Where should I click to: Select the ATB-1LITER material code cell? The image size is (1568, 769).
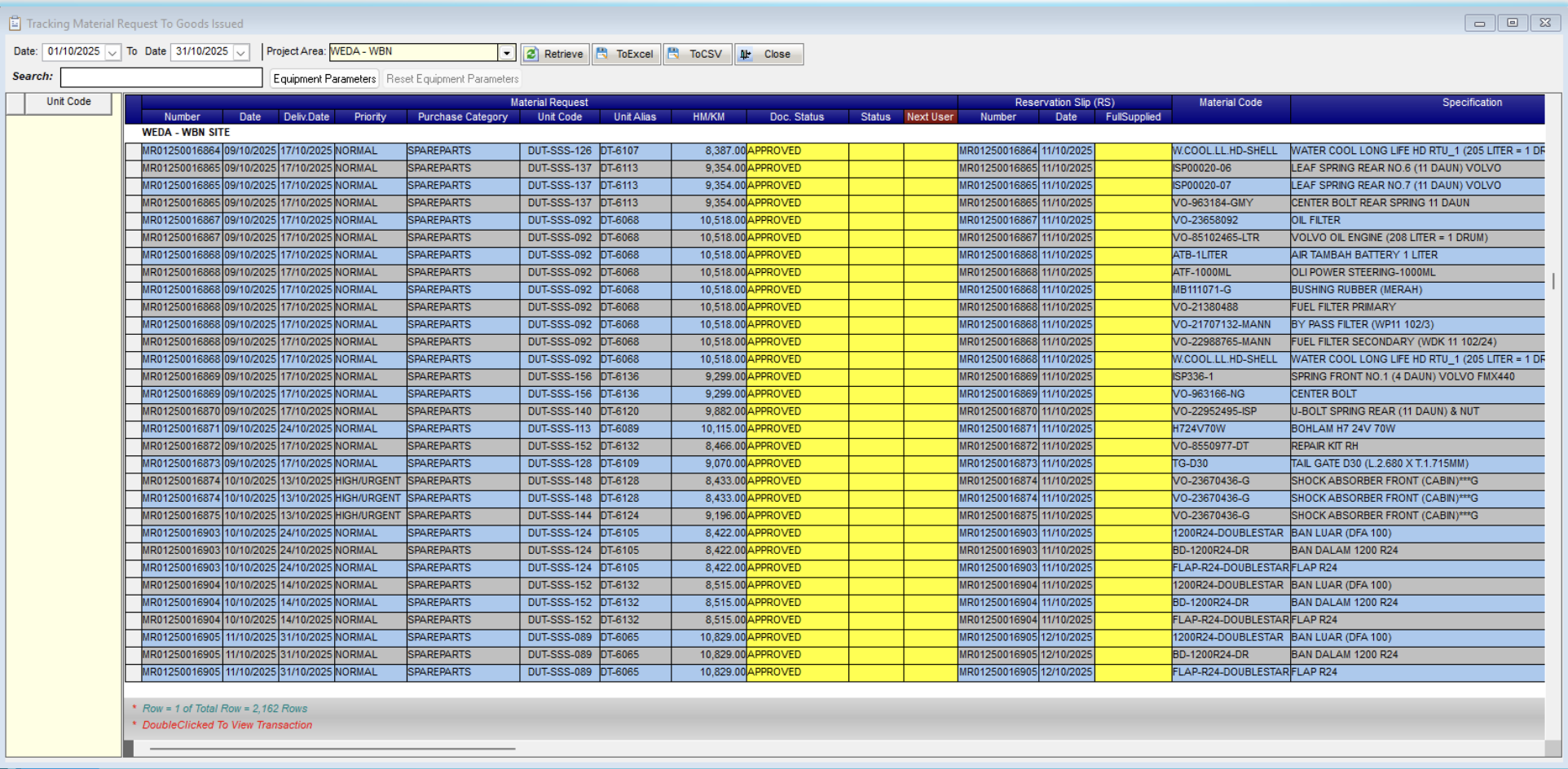click(1231, 255)
